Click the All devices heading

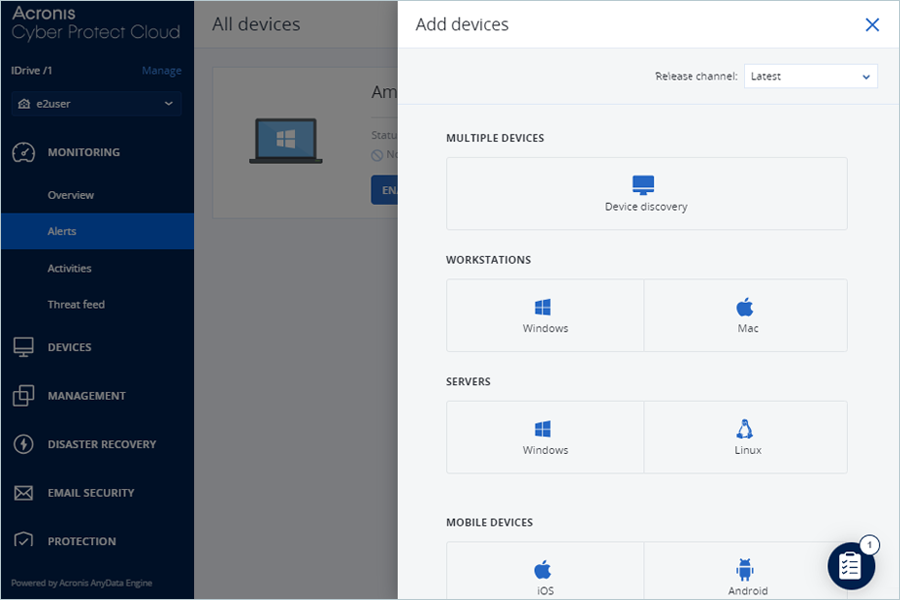[x=256, y=25]
